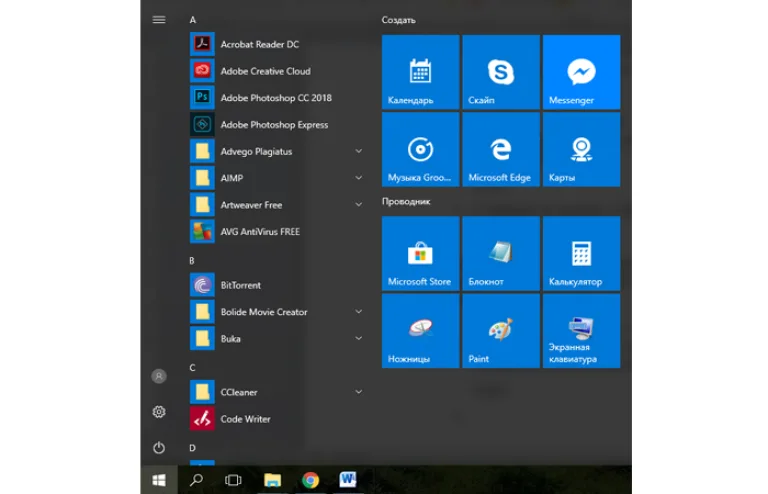Open the Messenger tile
768x494 pixels.
581,72
